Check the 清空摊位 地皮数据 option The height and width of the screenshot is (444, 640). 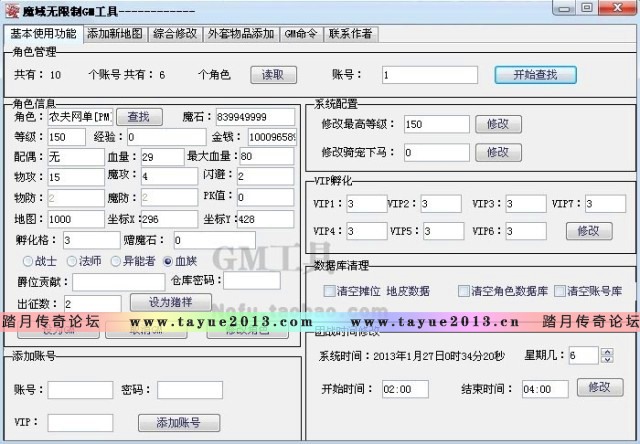329,291
